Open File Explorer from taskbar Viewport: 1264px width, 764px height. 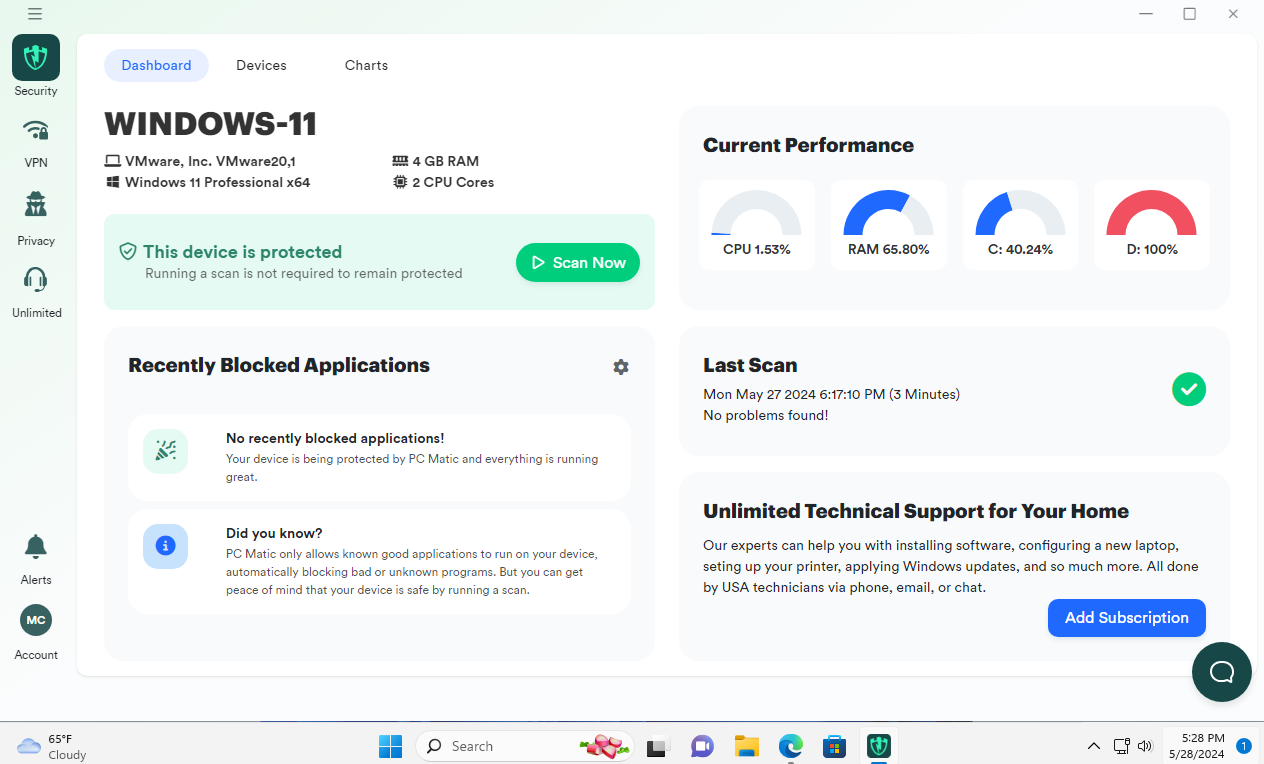tap(746, 746)
